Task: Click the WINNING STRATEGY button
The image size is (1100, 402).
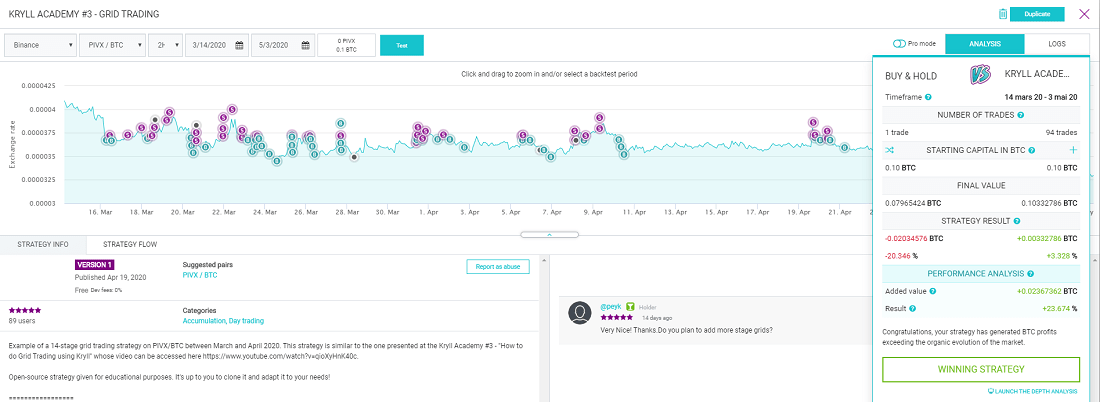Action: 981,369
